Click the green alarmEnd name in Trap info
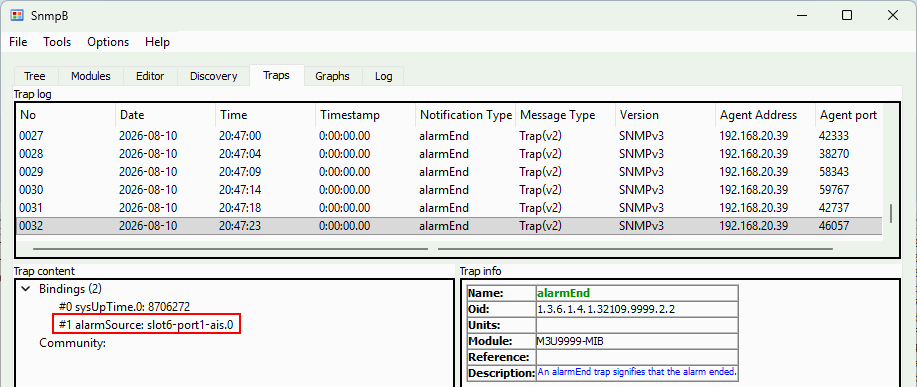Screen dimensions: 917x387 [564, 293]
